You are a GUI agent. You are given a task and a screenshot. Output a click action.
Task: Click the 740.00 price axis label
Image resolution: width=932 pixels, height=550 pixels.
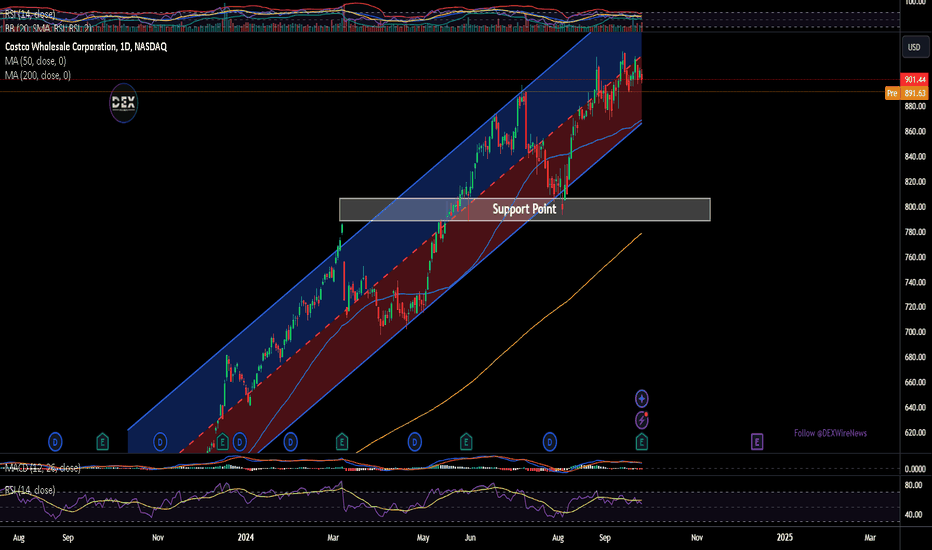point(915,282)
